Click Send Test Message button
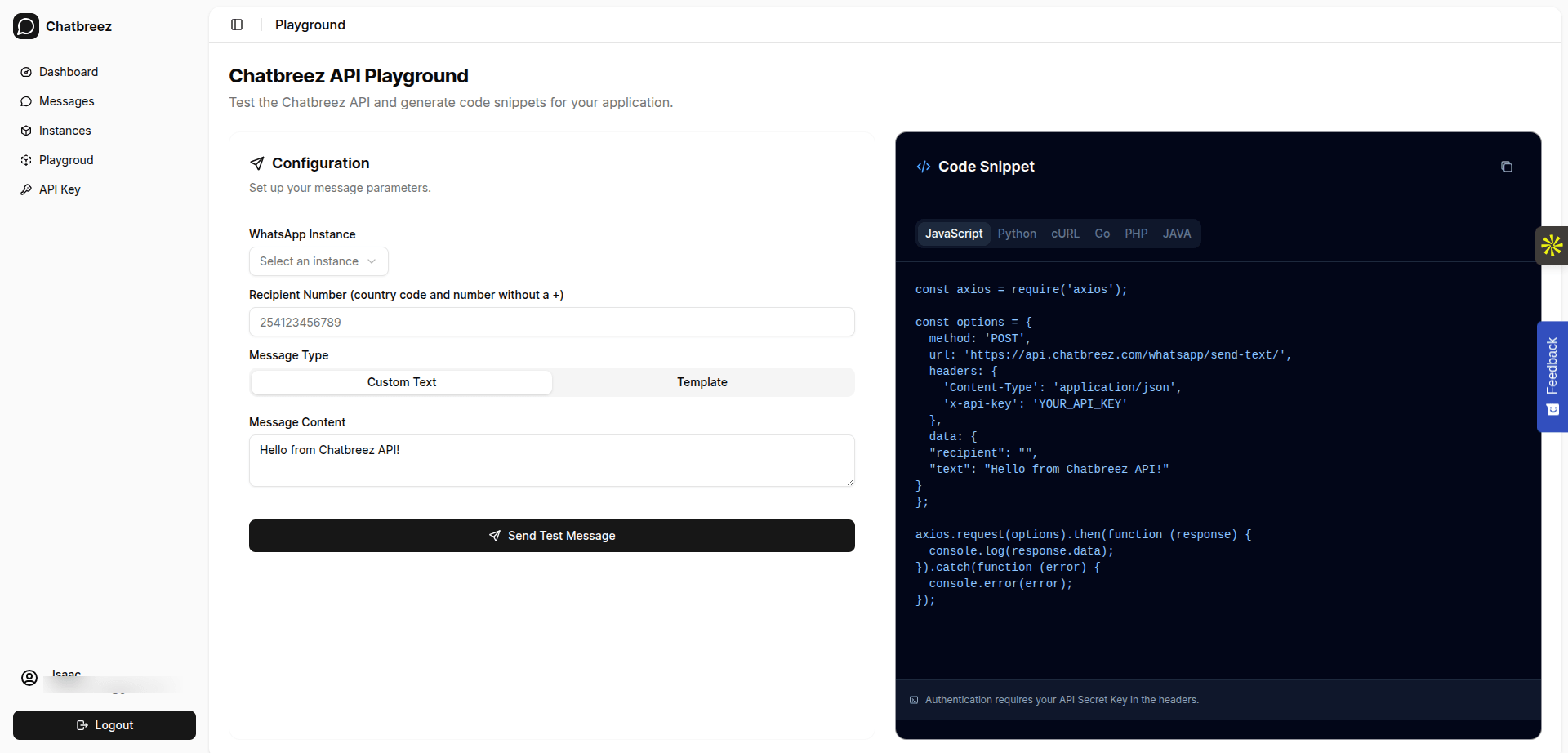The width and height of the screenshot is (1568, 753). tap(552, 536)
